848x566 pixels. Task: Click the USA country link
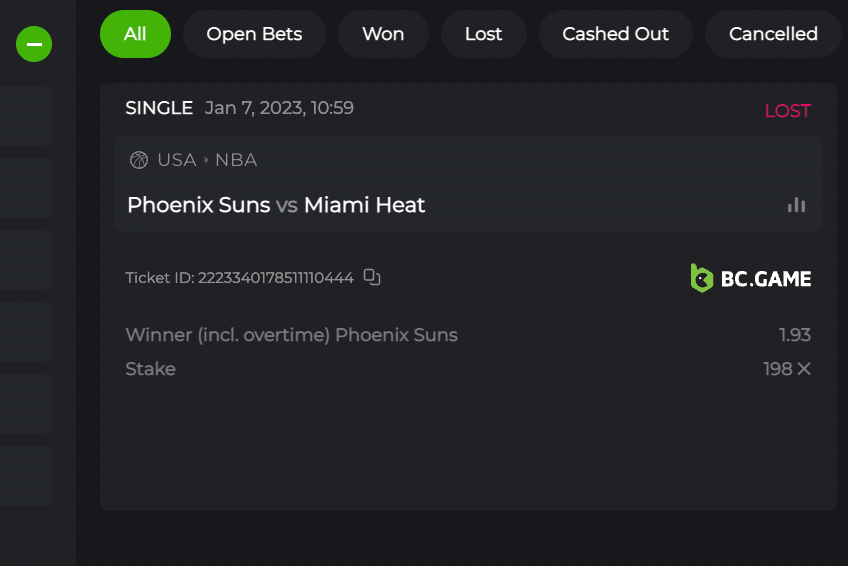pyautogui.click(x=177, y=160)
